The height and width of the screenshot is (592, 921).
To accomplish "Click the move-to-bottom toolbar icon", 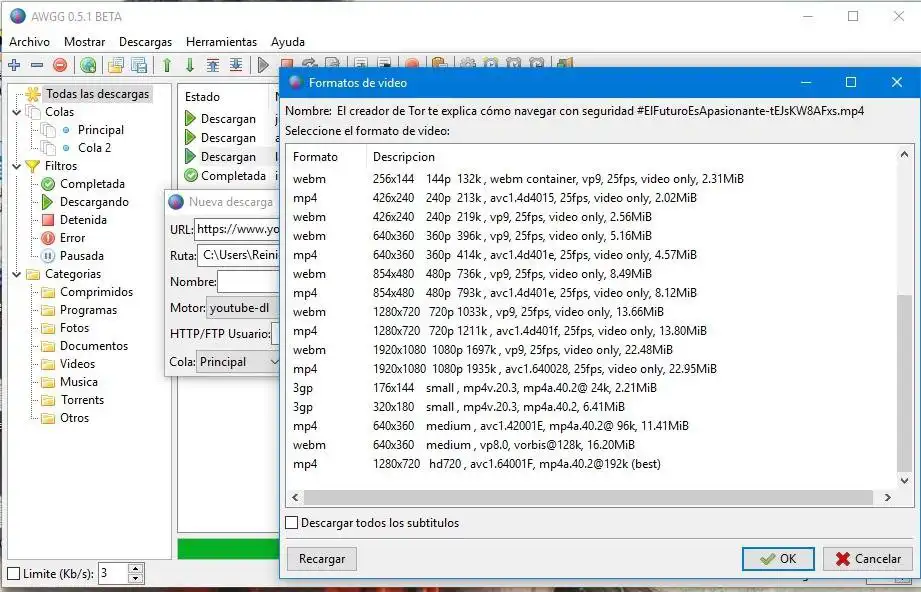I will tap(236, 65).
